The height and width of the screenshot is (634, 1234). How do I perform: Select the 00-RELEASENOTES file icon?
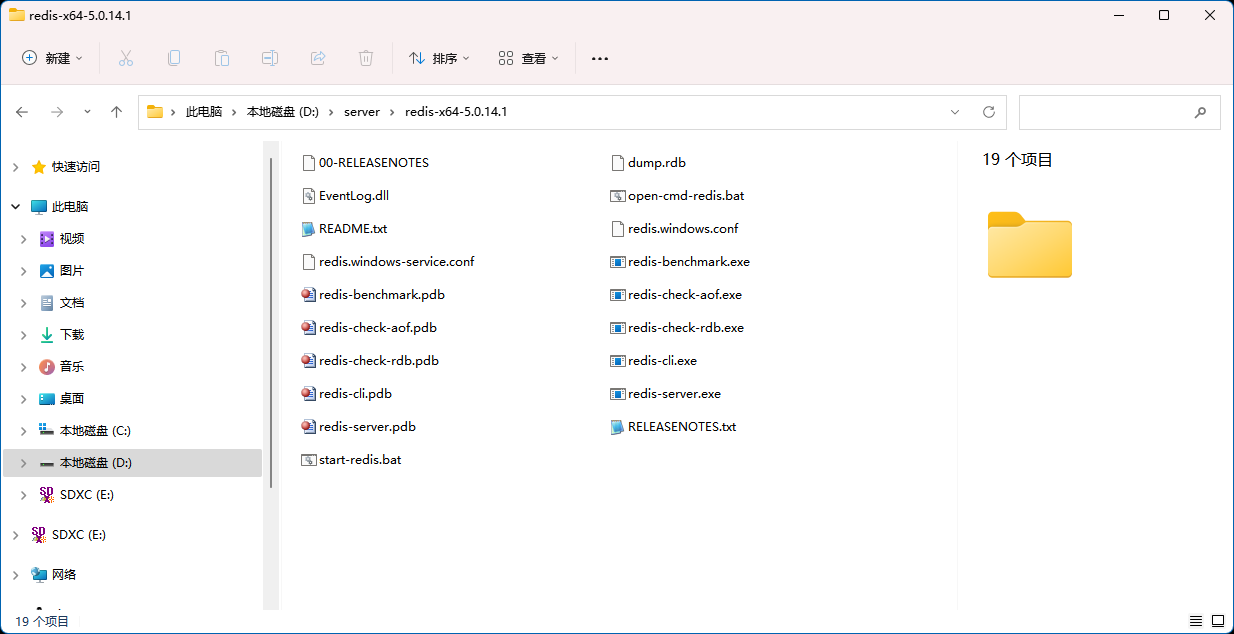(309, 163)
